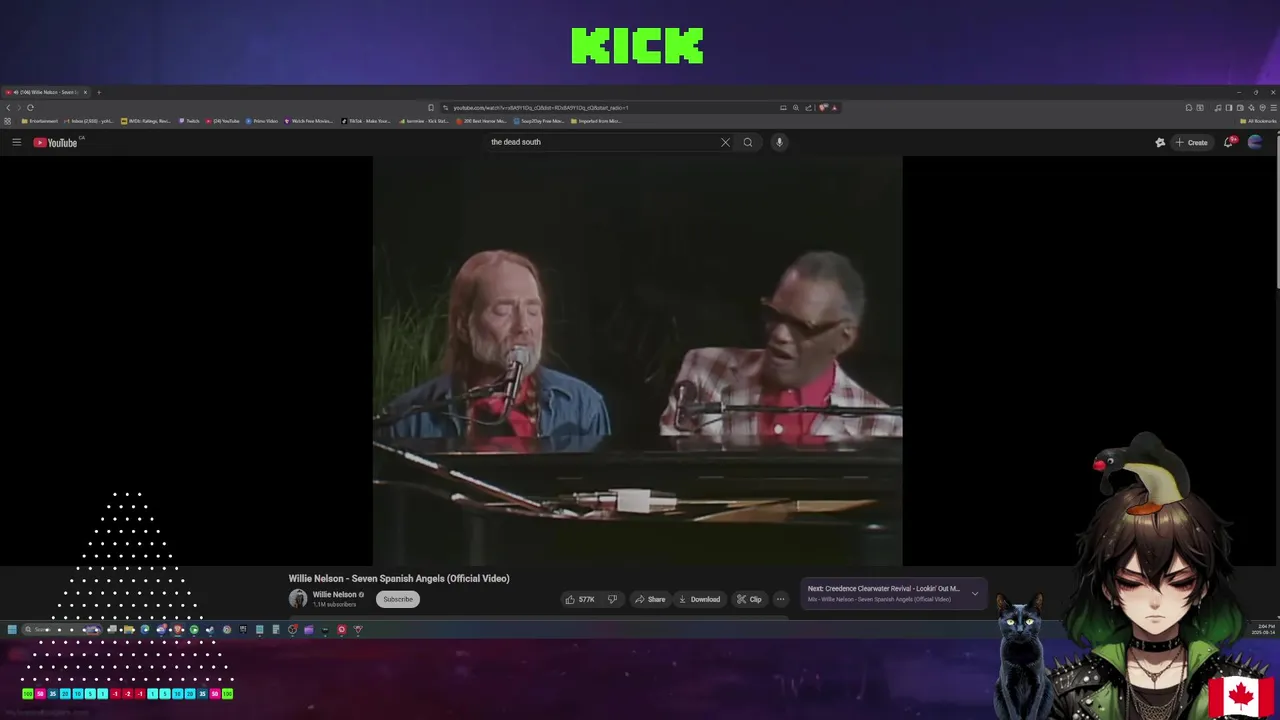Open more actions three-dot menu
The image size is (1280, 720).
pos(780,599)
